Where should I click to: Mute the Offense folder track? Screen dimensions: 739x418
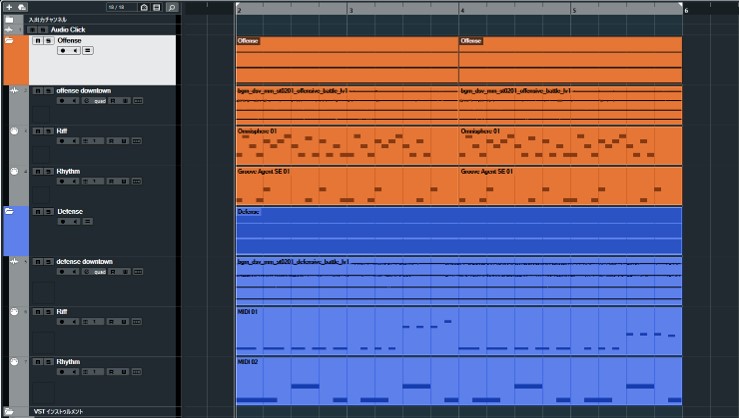click(37, 41)
